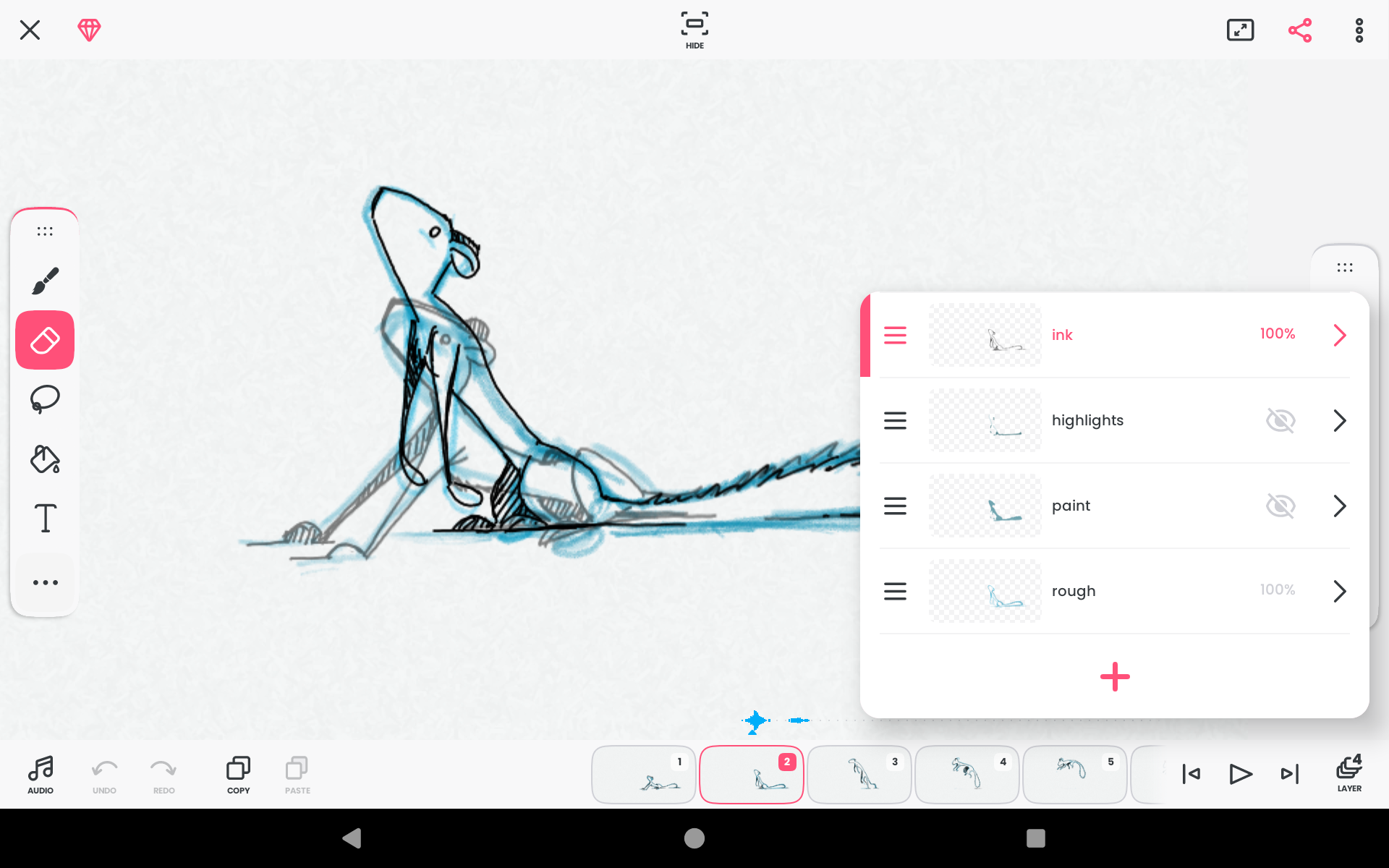Select the Paint Bucket fill tool

pyautogui.click(x=45, y=459)
